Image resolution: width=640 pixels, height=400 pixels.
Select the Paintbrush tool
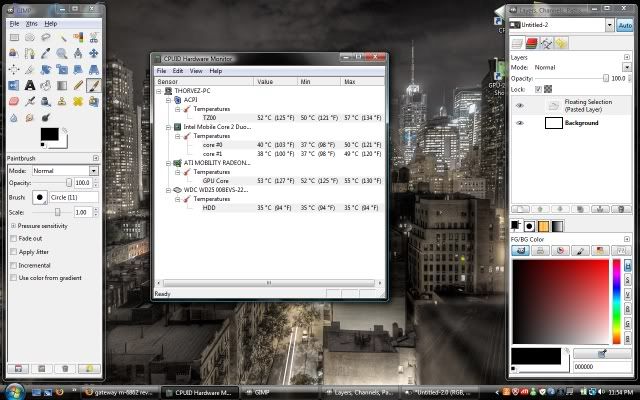pyautogui.click(x=94, y=85)
